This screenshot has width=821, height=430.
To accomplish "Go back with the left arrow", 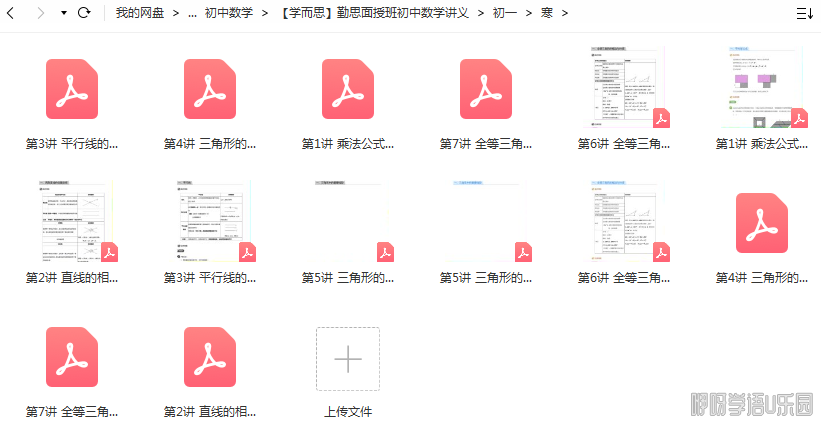I will coord(11,13).
